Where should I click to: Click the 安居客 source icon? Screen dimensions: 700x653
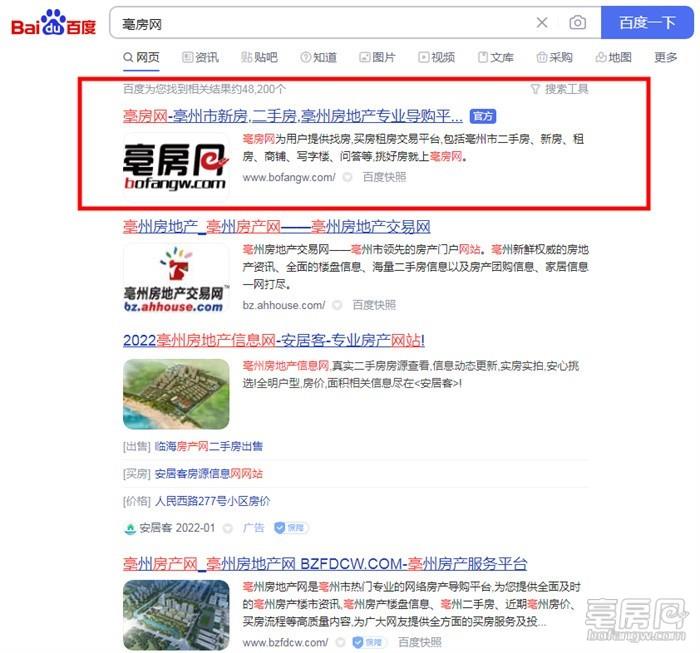pyautogui.click(x=130, y=528)
